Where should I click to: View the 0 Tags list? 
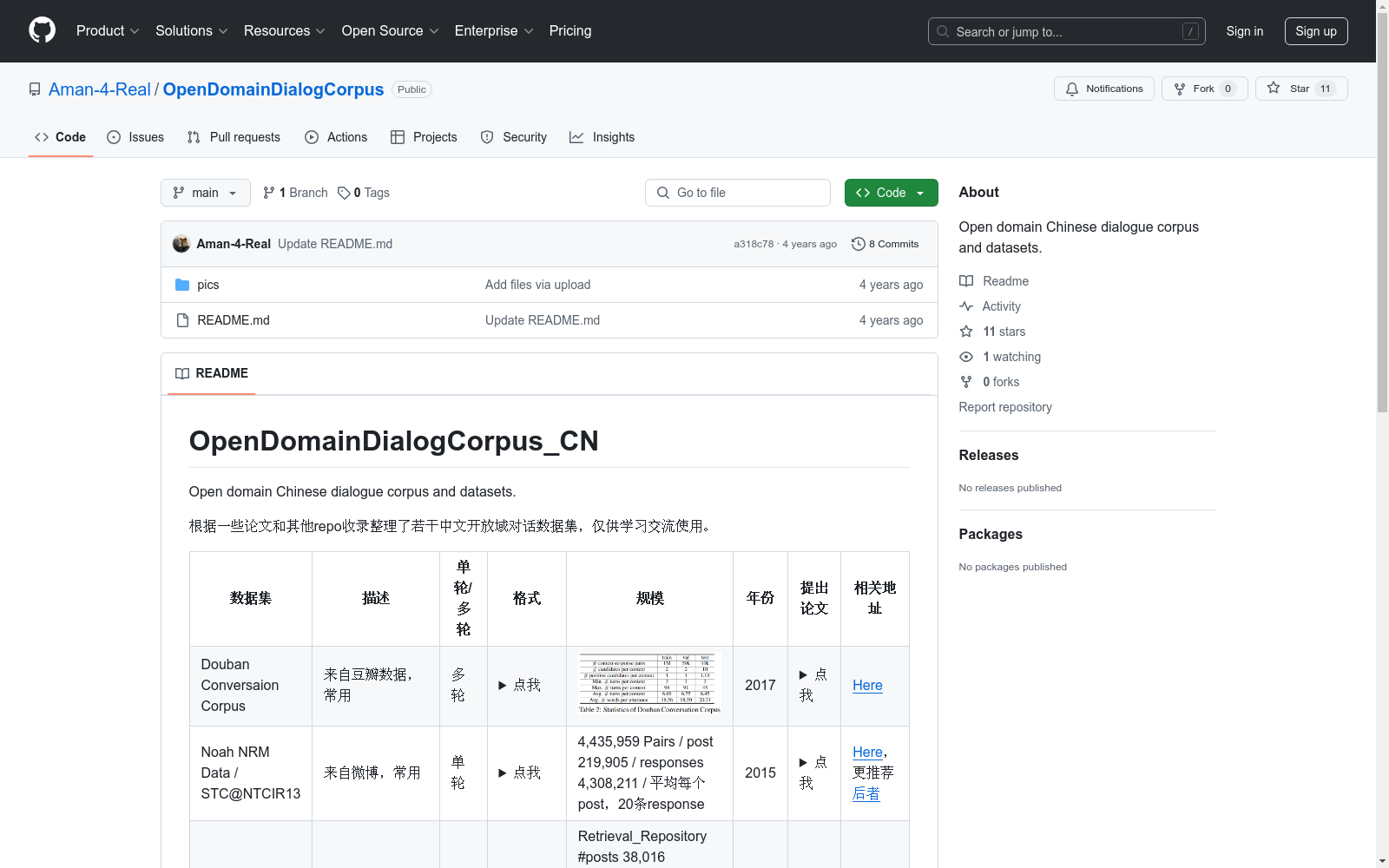click(x=364, y=193)
